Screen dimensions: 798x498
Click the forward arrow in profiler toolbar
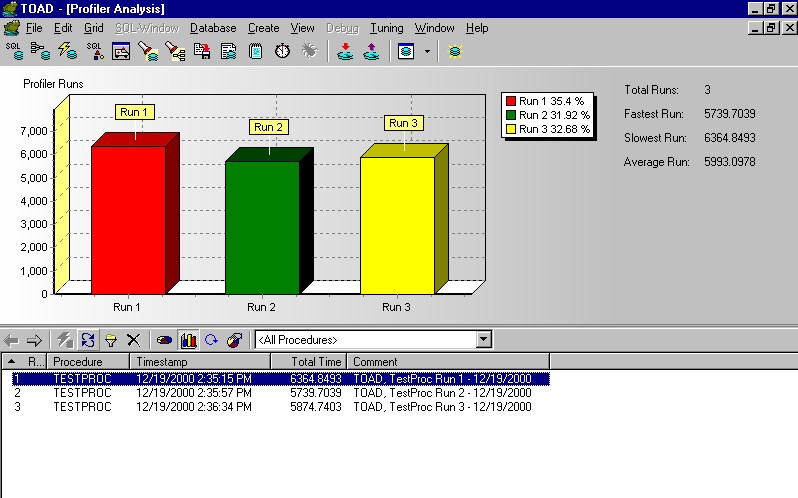click(34, 340)
